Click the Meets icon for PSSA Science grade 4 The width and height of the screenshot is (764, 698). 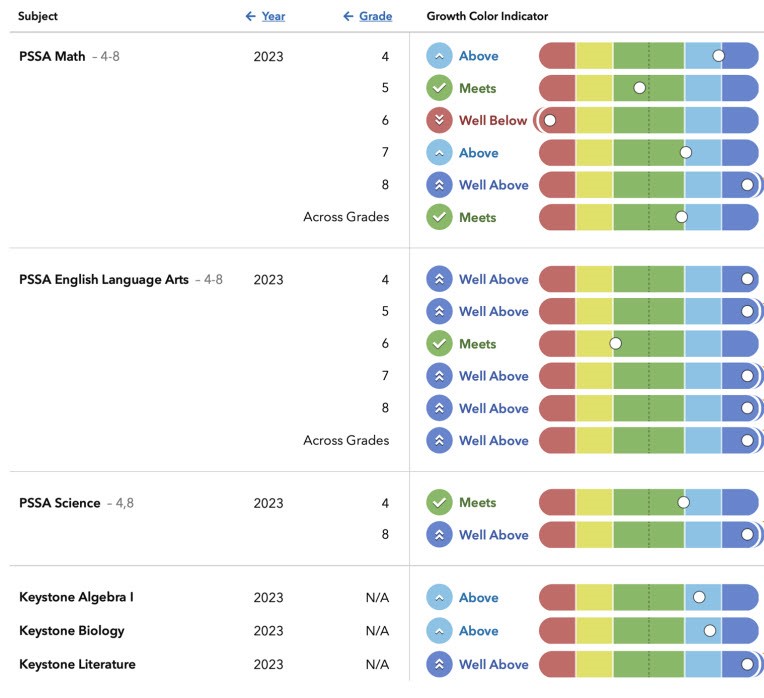pos(439,502)
